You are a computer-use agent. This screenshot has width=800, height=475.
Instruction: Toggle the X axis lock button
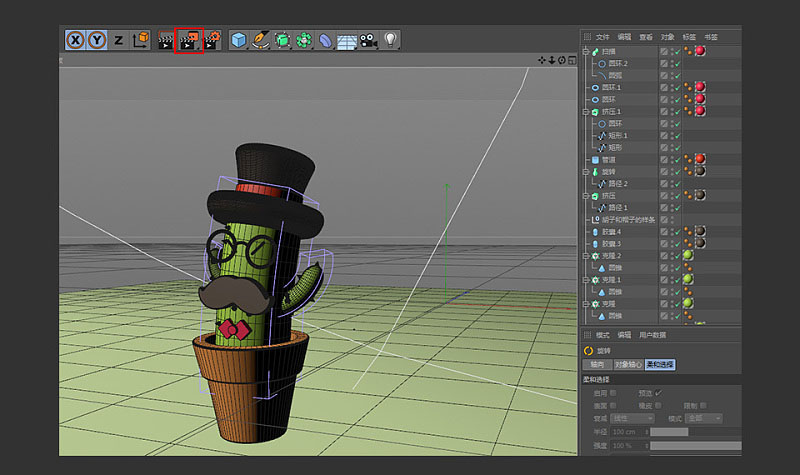(75, 40)
